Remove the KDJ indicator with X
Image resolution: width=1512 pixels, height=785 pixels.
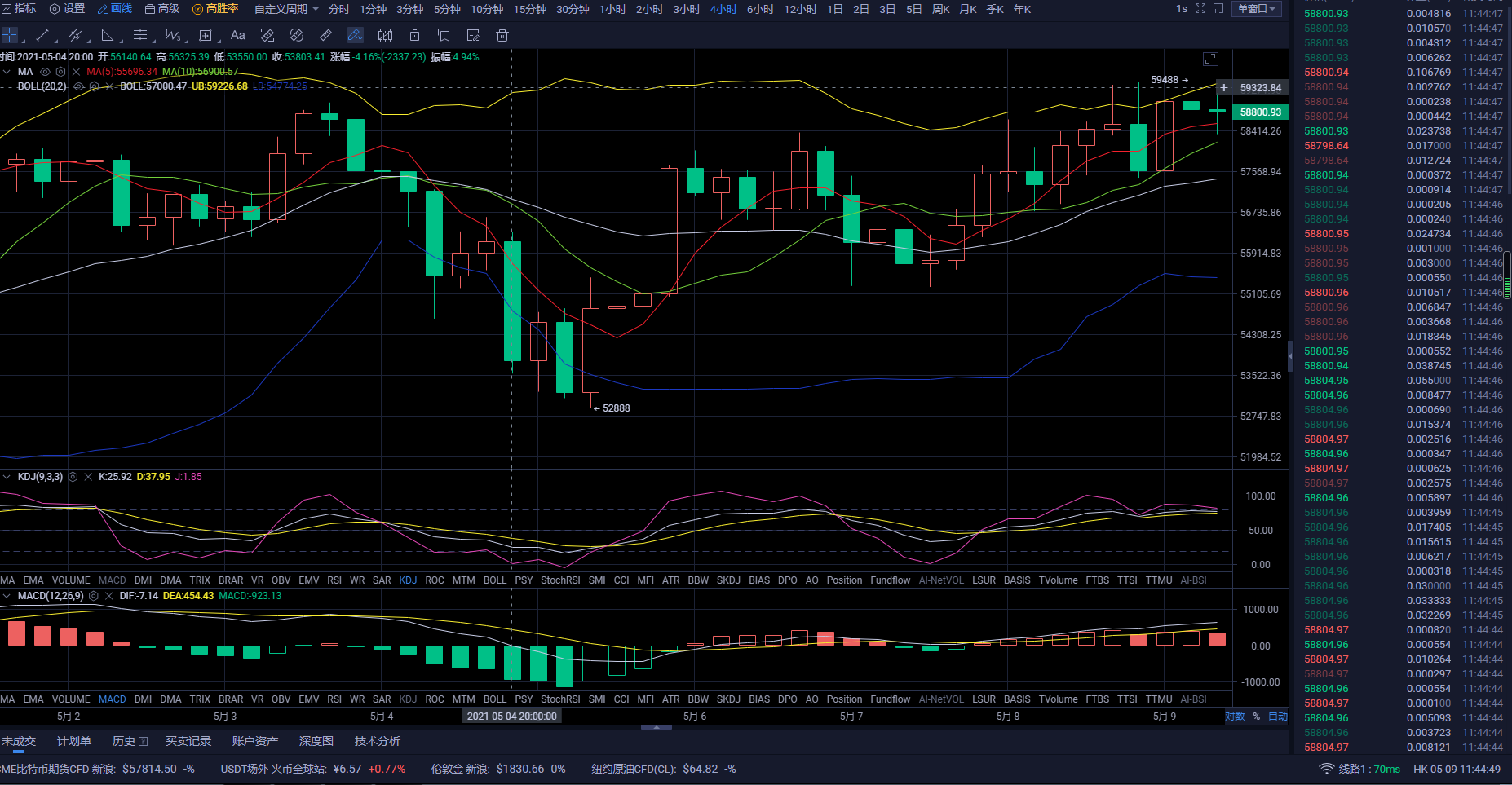88,477
